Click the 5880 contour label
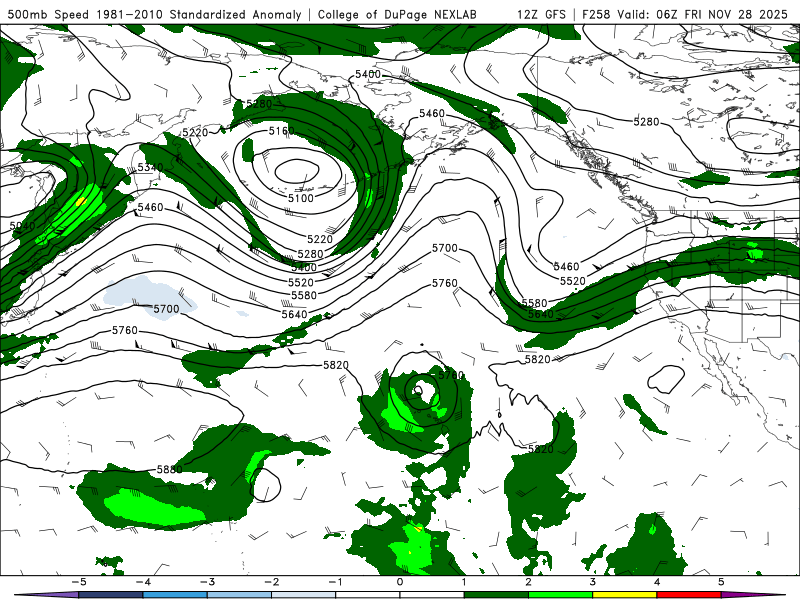Viewport: 800px width, 600px height. click(x=169, y=469)
